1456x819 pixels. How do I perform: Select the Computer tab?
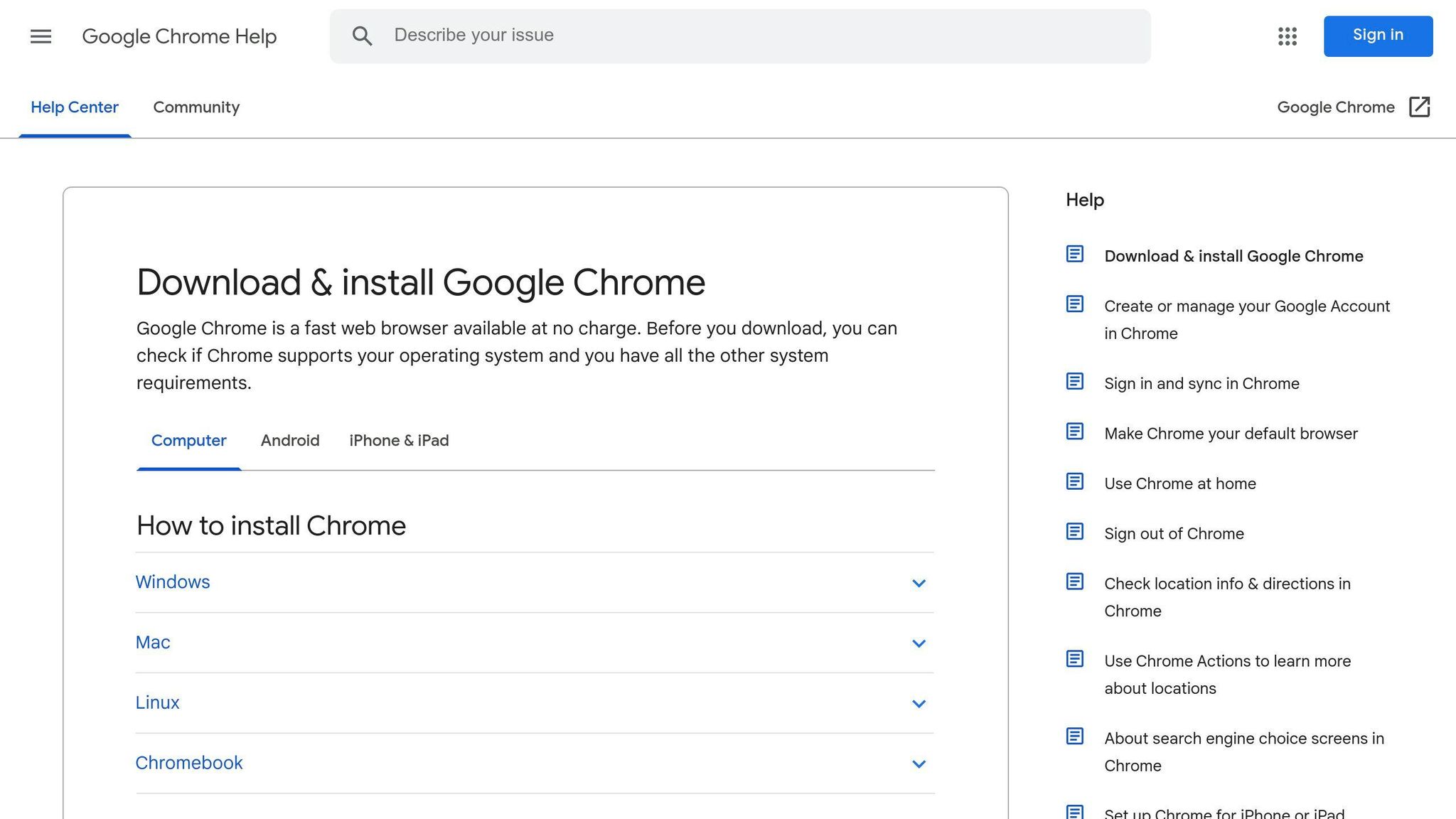tap(188, 441)
